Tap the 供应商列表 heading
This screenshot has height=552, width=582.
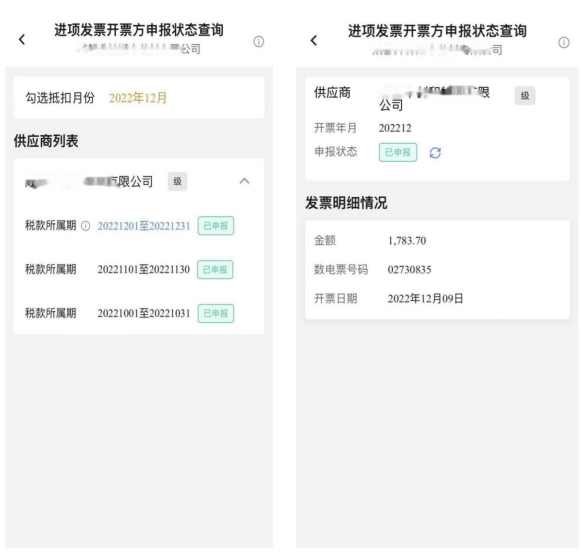46,141
